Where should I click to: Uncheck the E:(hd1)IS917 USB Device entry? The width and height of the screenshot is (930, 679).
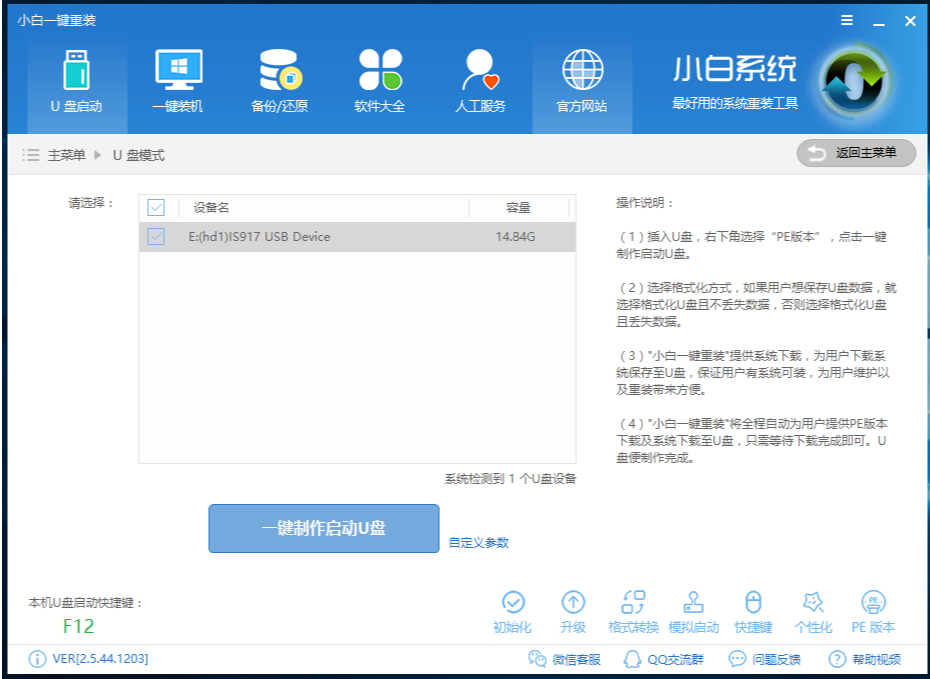155,238
